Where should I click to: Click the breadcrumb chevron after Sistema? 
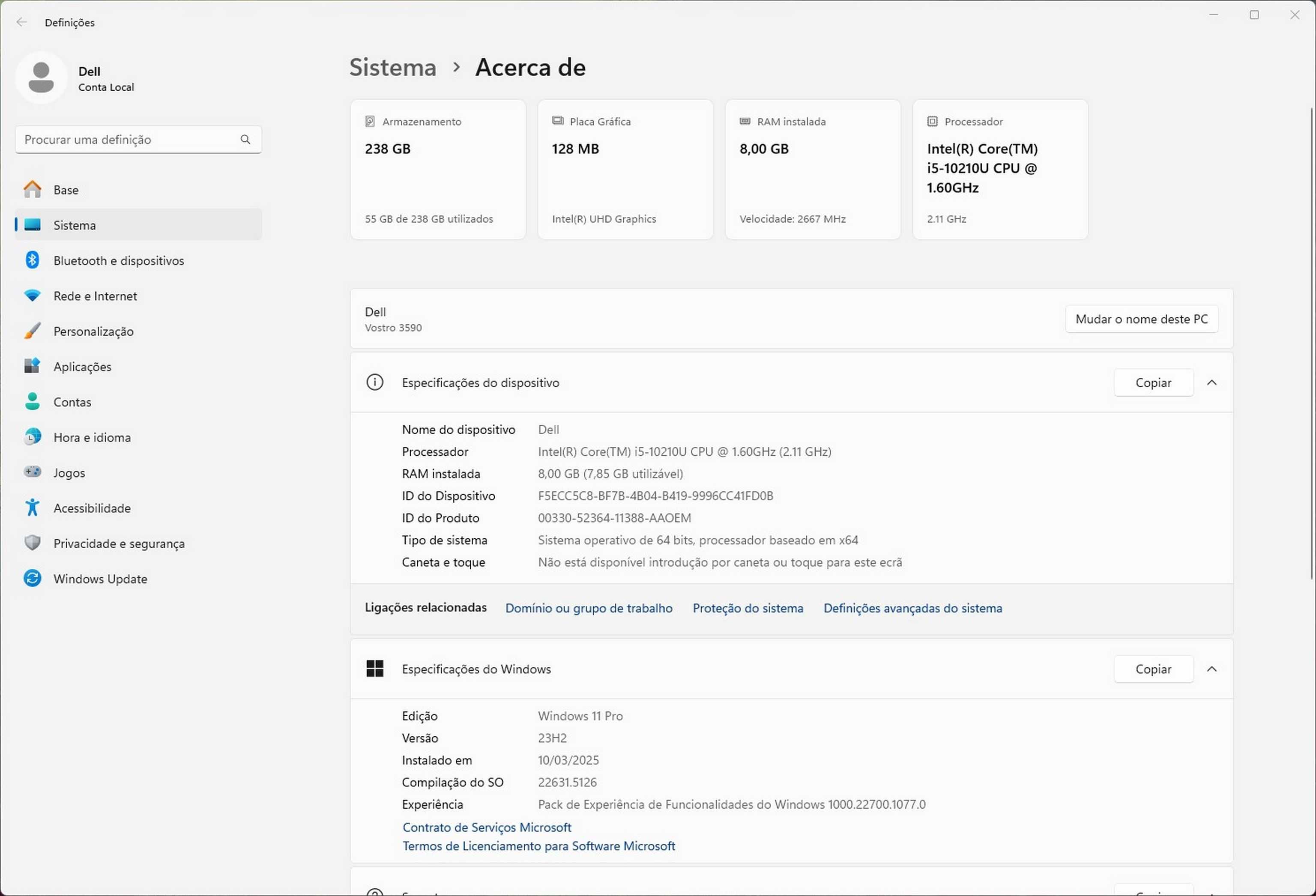pos(456,67)
